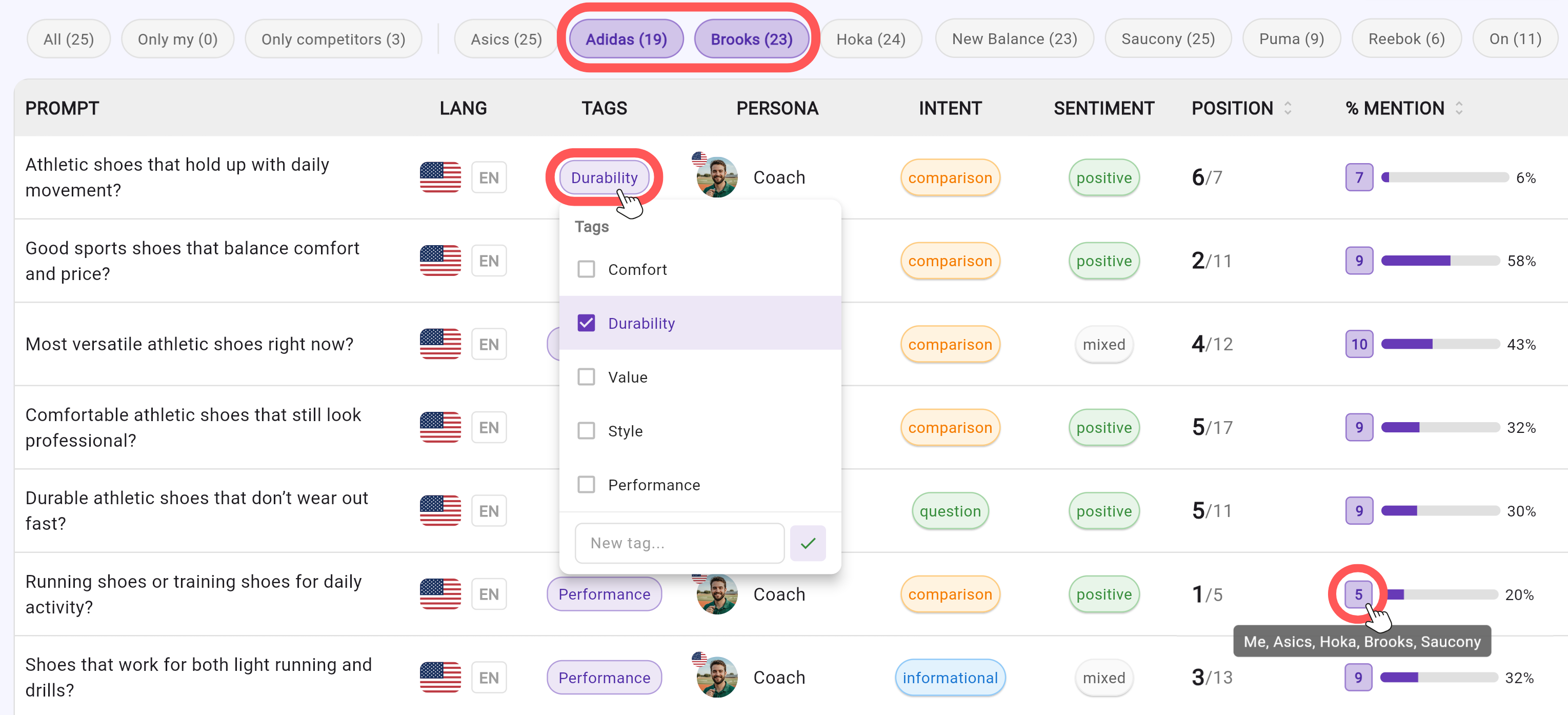The height and width of the screenshot is (715, 1568).
Task: Confirm the new tag with the green checkmark icon
Action: point(808,543)
